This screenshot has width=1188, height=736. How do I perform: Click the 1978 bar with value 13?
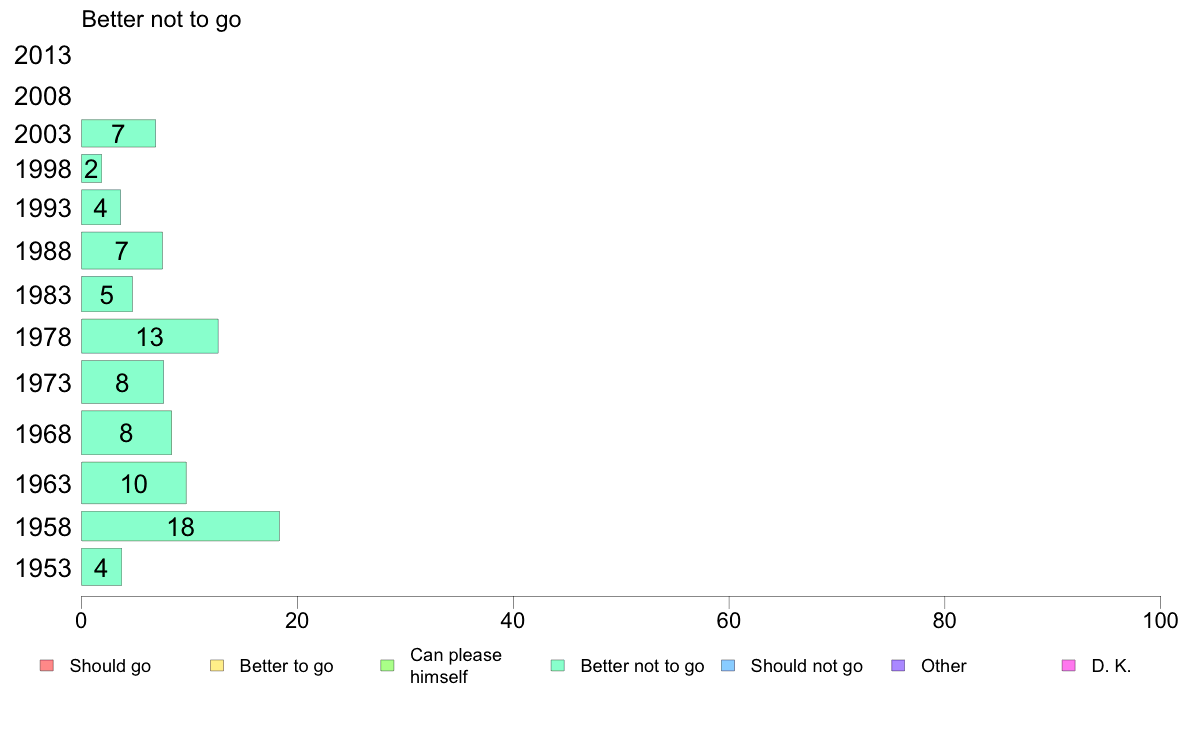[x=150, y=336]
